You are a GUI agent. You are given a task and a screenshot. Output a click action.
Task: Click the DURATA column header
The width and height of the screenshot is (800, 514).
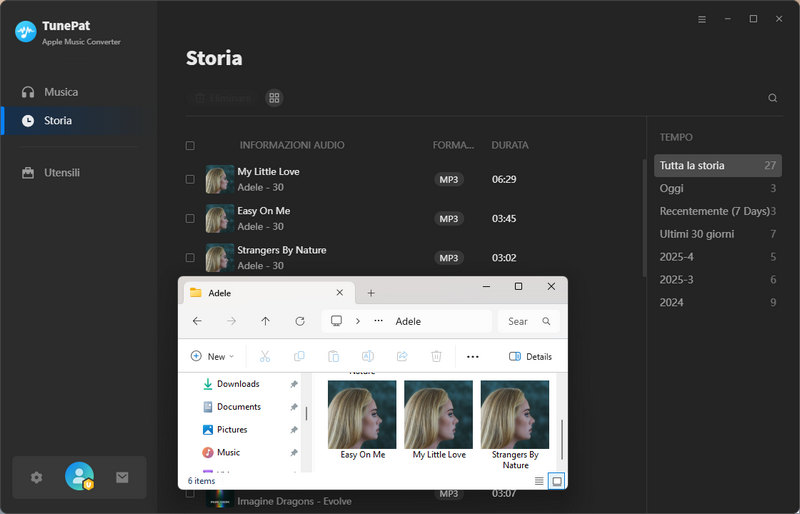coord(510,145)
